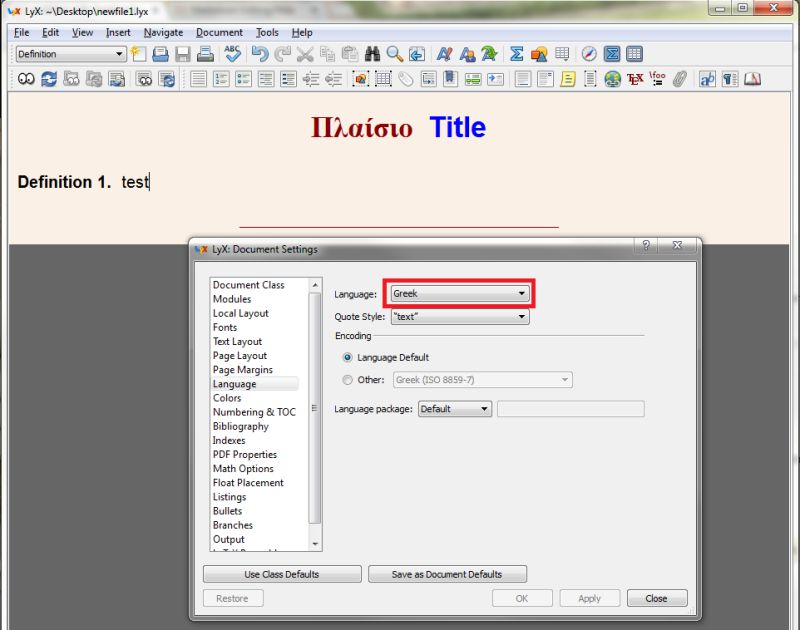This screenshot has height=630, width=800.
Task: Toggle the math panel toolbar button
Action: (x=611, y=54)
